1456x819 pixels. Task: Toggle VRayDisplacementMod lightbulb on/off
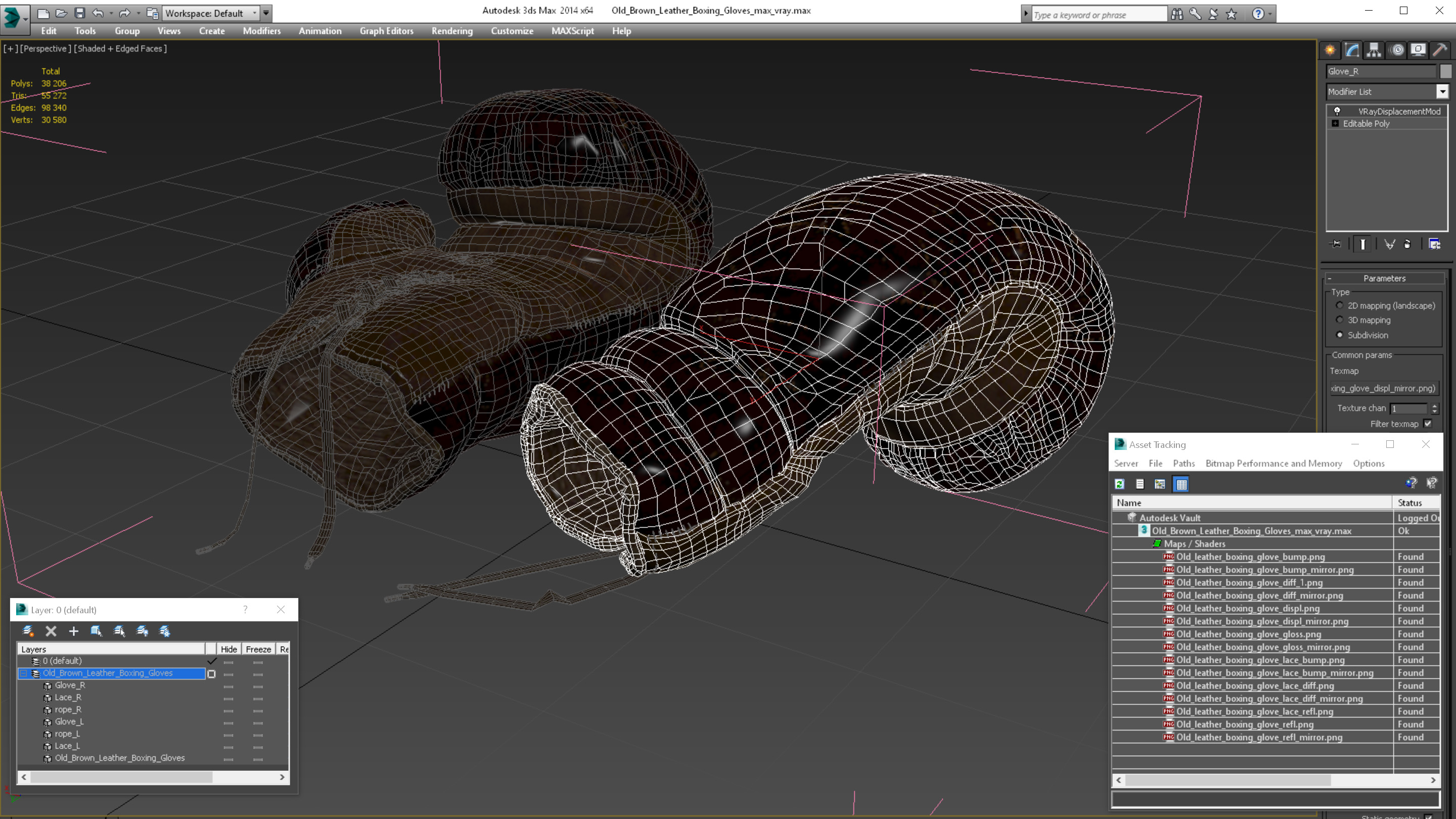1337,111
